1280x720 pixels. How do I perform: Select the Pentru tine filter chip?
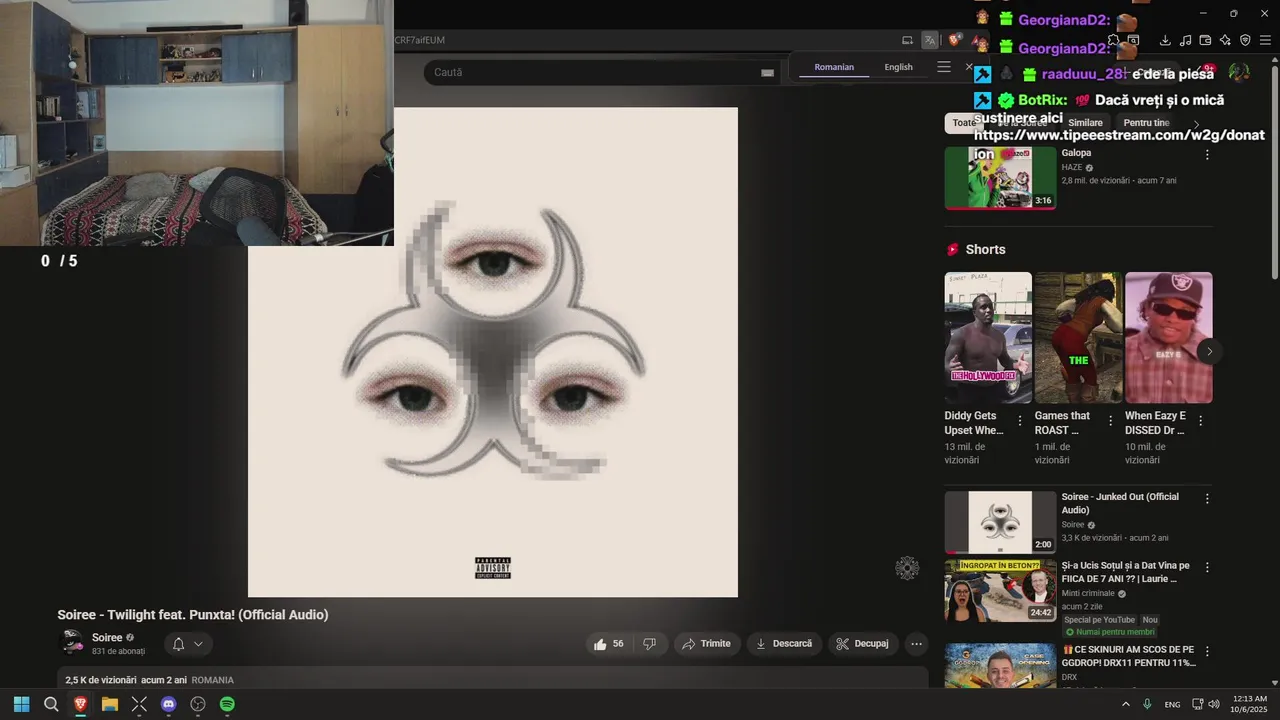pos(1146,123)
